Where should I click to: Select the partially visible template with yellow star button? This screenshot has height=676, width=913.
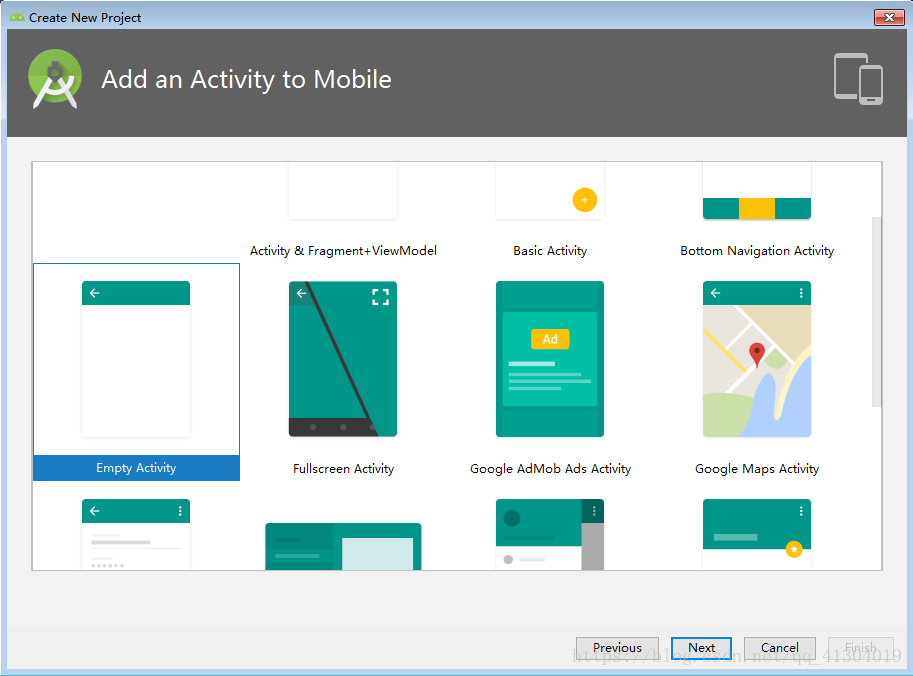click(757, 534)
